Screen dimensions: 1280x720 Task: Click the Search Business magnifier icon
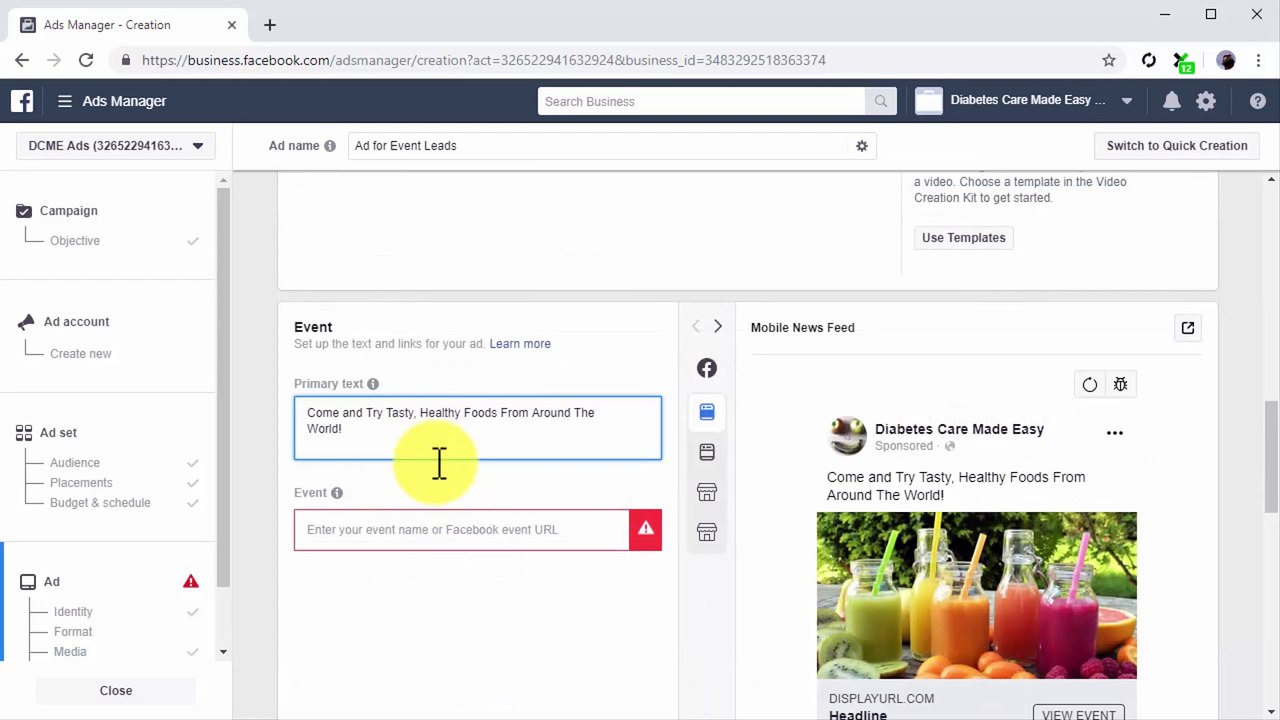tap(880, 101)
